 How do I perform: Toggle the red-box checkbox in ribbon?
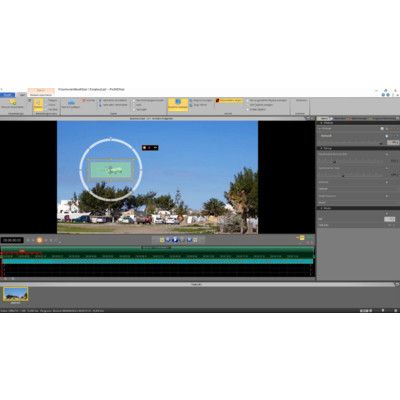[x=217, y=100]
